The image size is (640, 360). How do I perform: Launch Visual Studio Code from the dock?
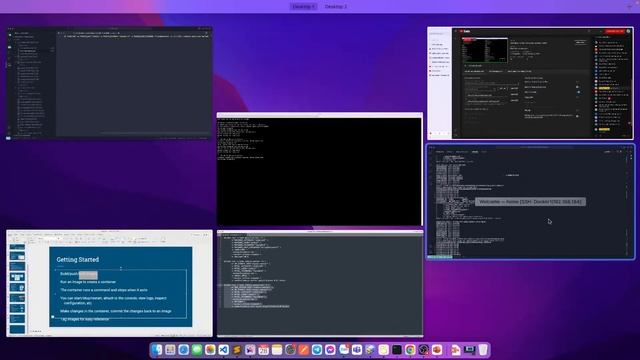point(223,350)
